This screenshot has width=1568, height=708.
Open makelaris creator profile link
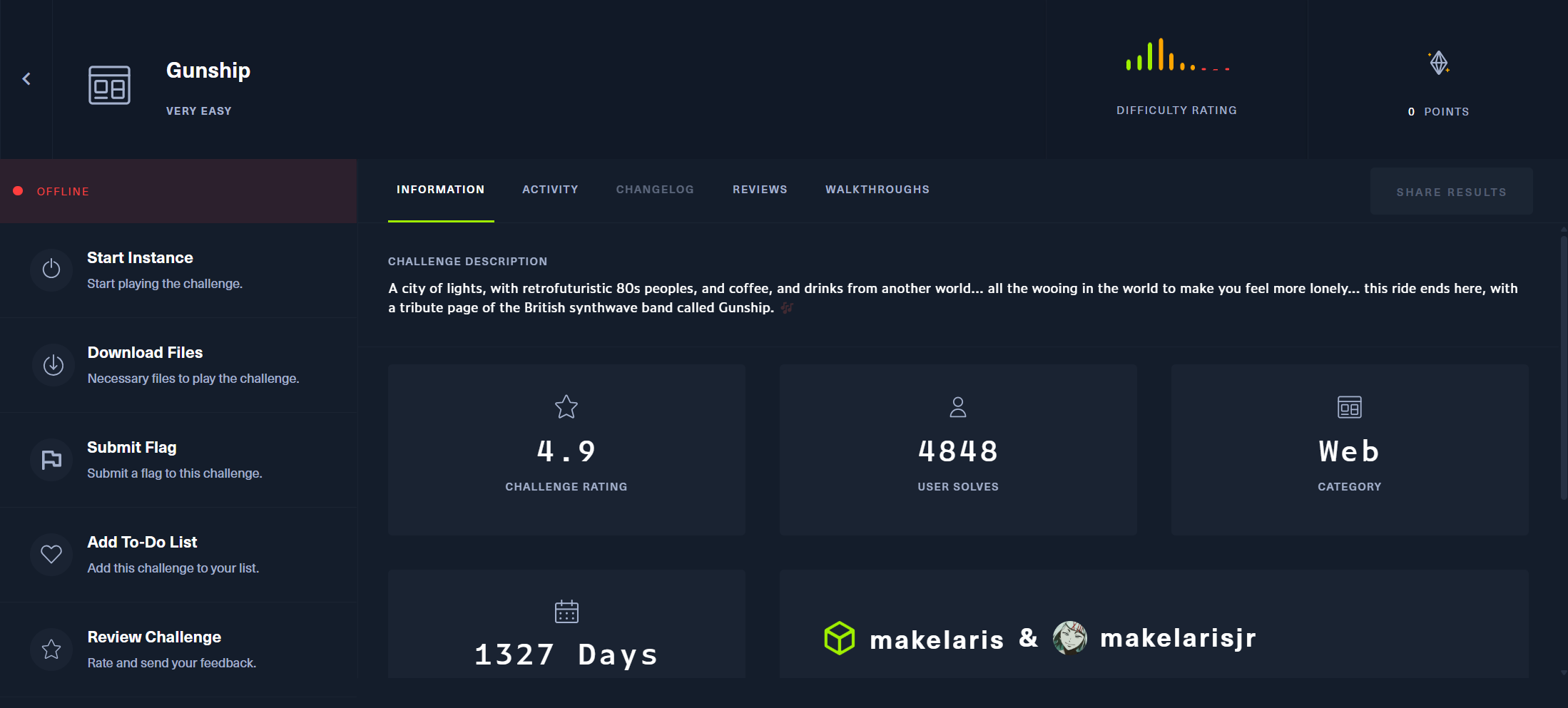pyautogui.click(x=937, y=640)
